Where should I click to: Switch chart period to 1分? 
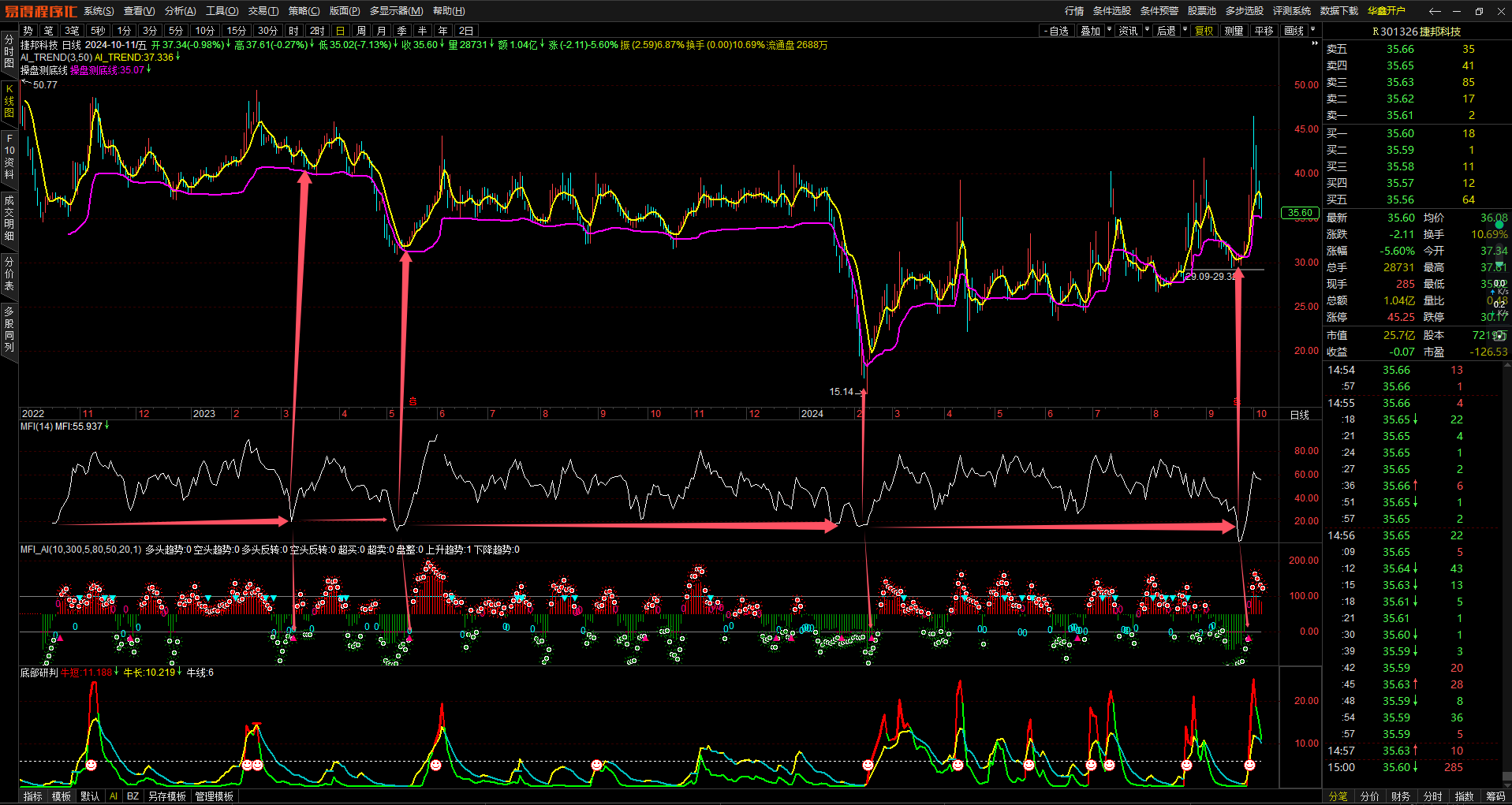point(125,31)
